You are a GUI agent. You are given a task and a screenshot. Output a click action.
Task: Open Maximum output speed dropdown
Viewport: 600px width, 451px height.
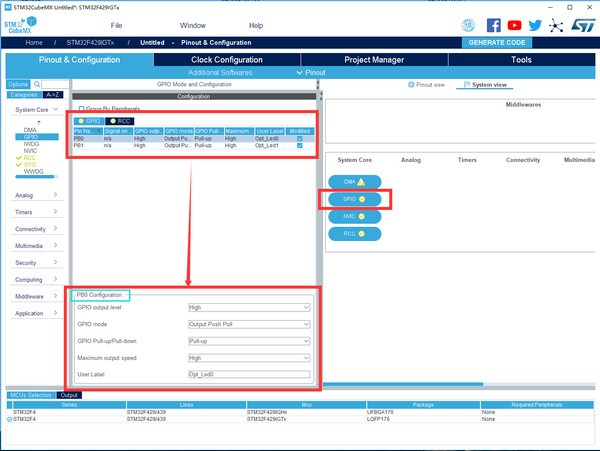coord(249,357)
